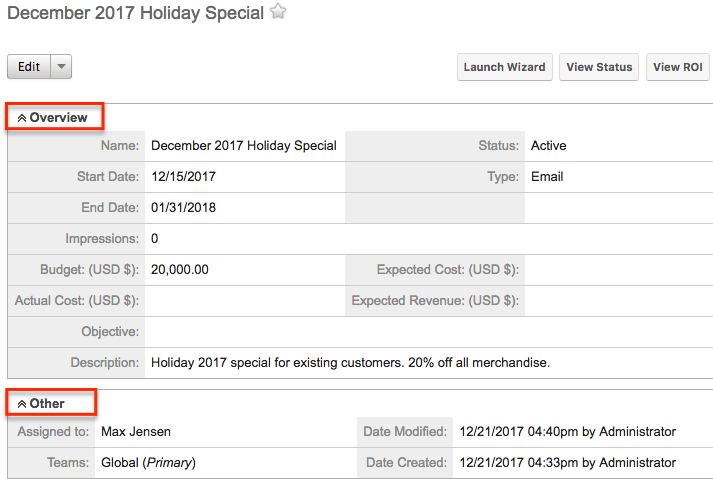The image size is (713, 479).
Task: Mark campaign as favorite with star icon
Action: (279, 13)
